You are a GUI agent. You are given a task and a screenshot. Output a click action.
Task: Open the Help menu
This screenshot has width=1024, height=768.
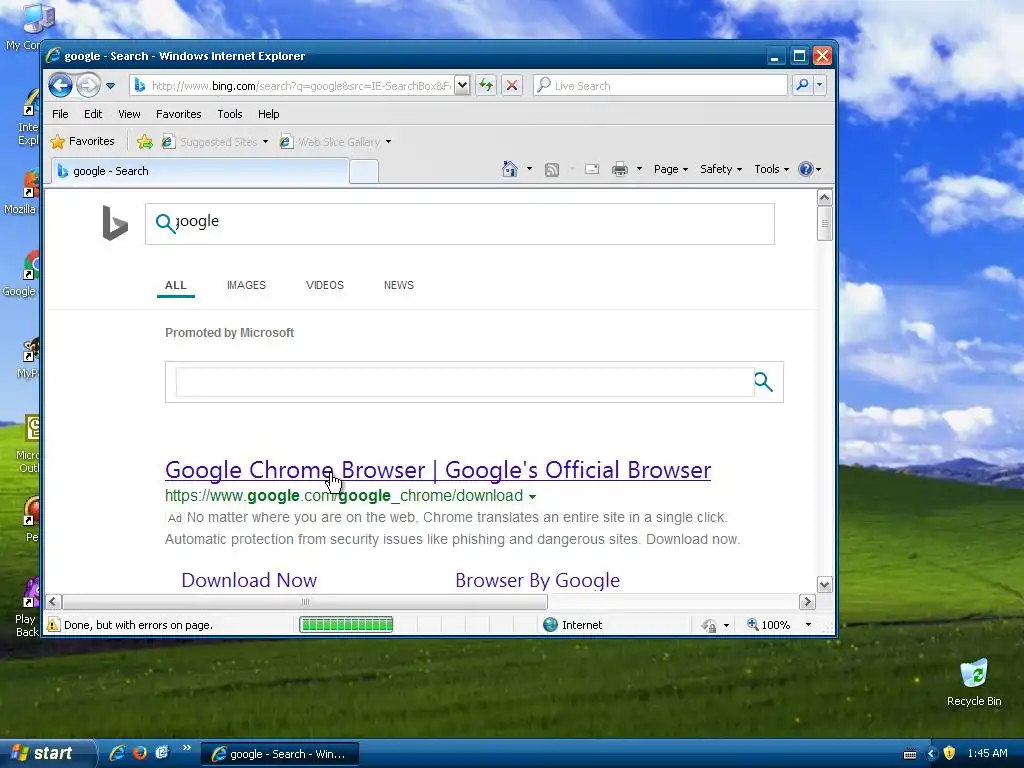tap(268, 114)
